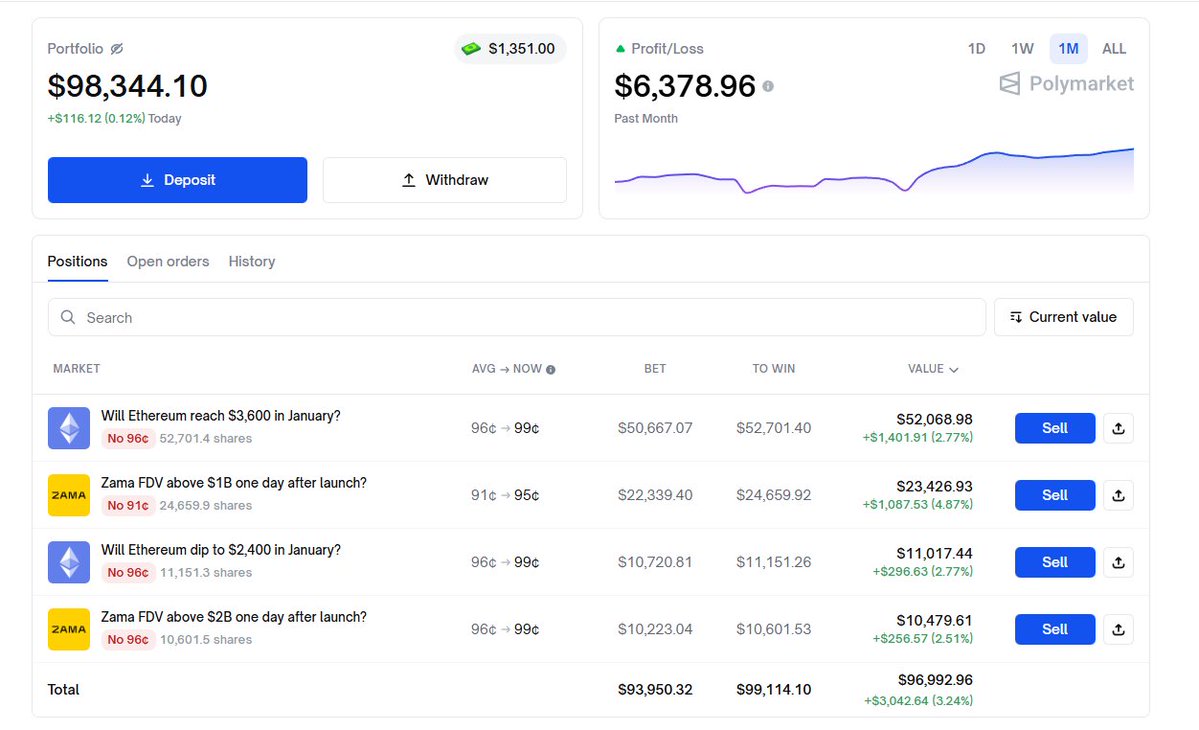Click the blue Deposit button

click(177, 180)
